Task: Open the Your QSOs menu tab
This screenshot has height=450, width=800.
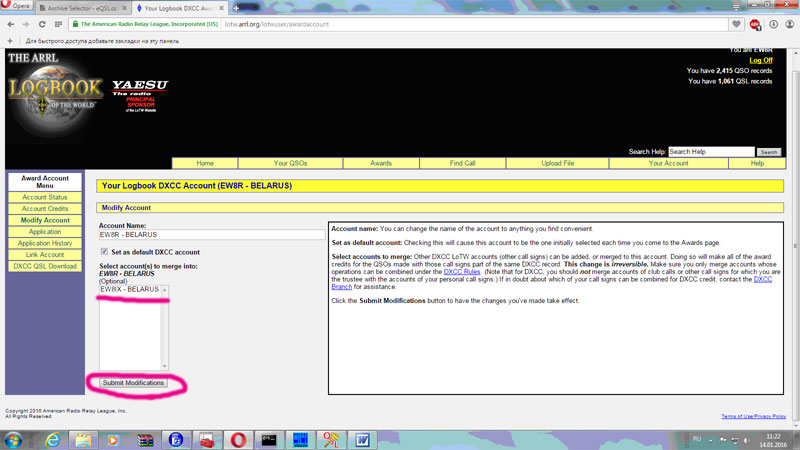Action: [290, 163]
